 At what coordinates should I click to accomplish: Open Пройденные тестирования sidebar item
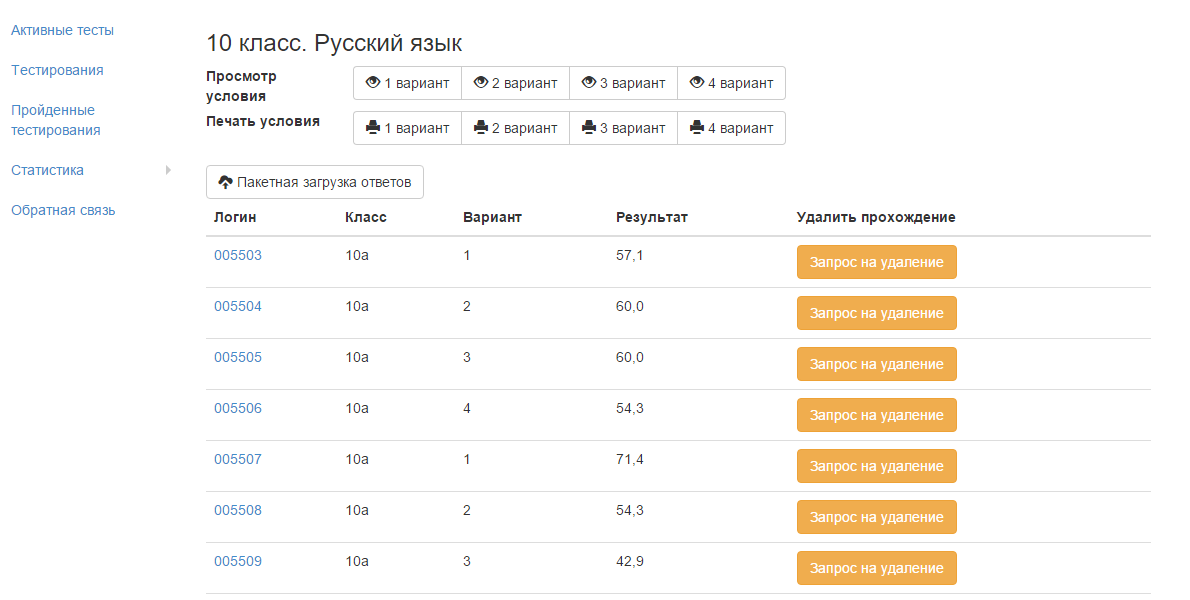55,120
